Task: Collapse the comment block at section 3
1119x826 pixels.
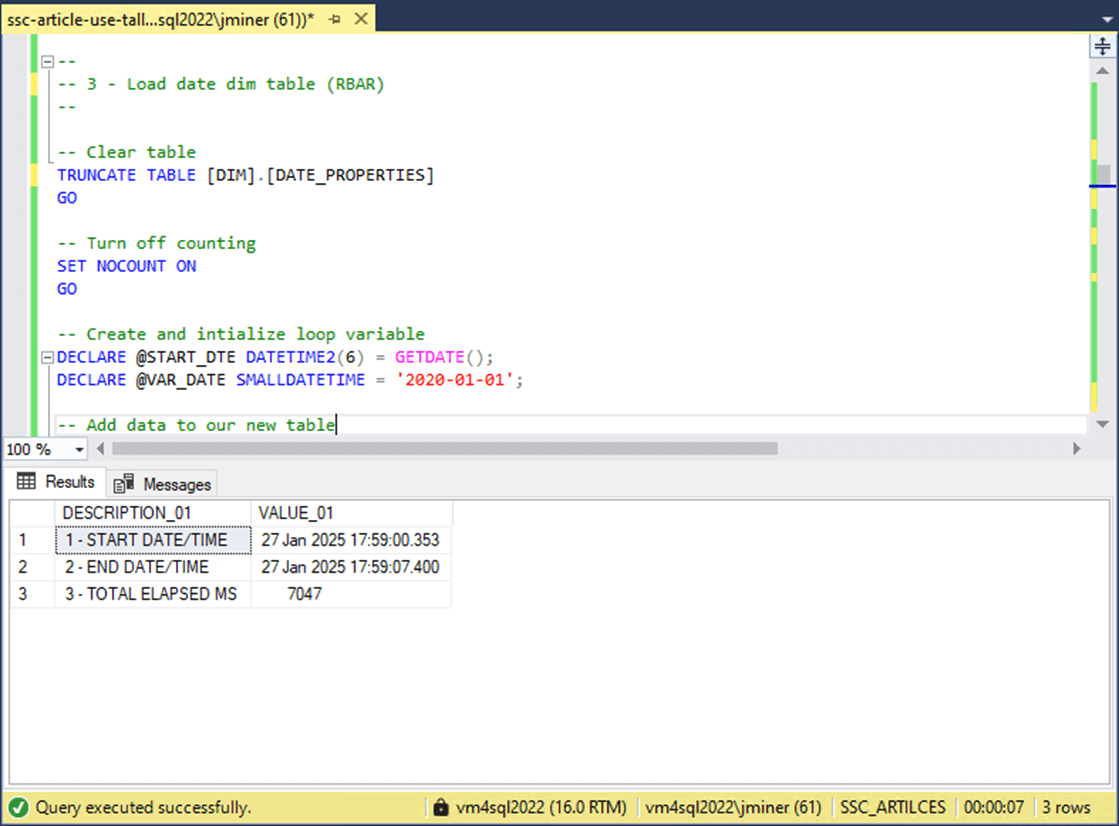Action: (x=47, y=62)
